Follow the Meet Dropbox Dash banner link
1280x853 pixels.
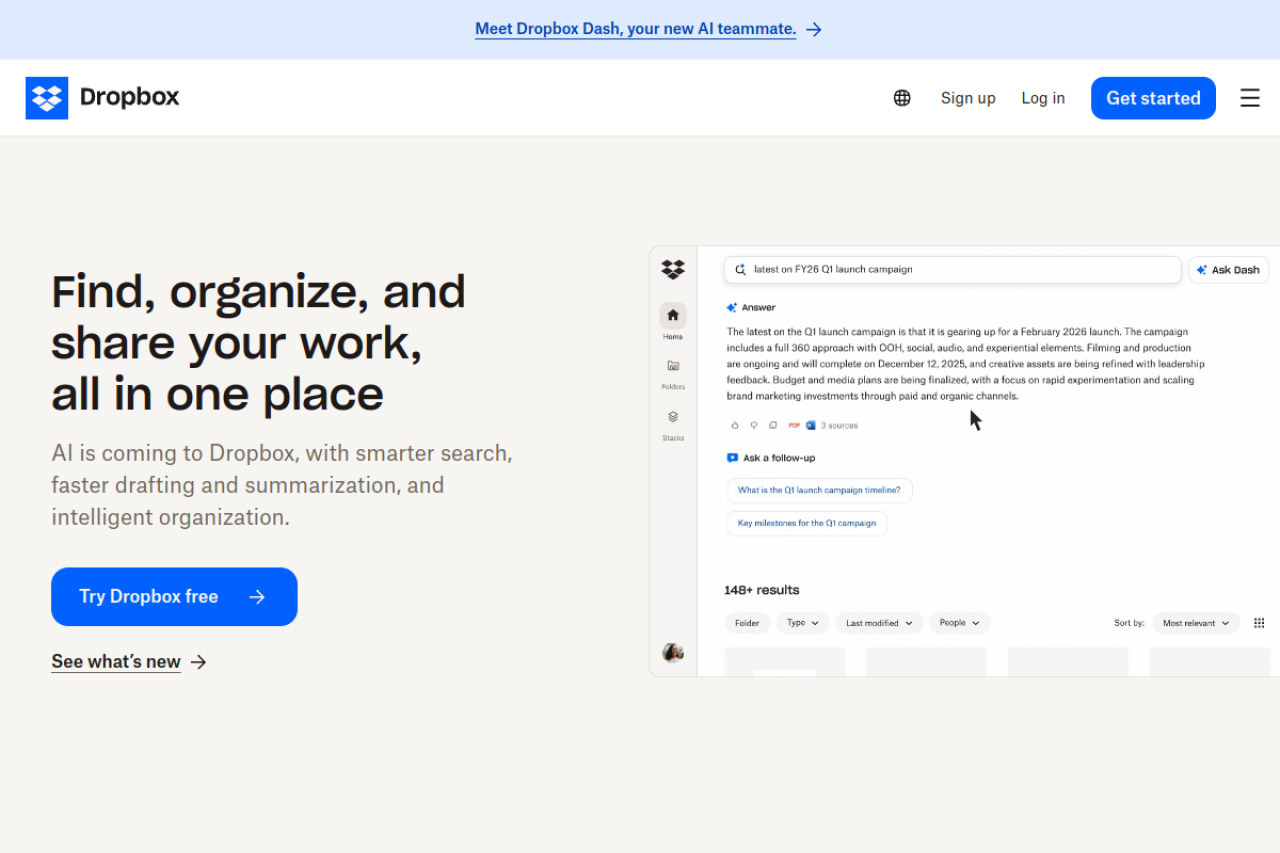[635, 29]
